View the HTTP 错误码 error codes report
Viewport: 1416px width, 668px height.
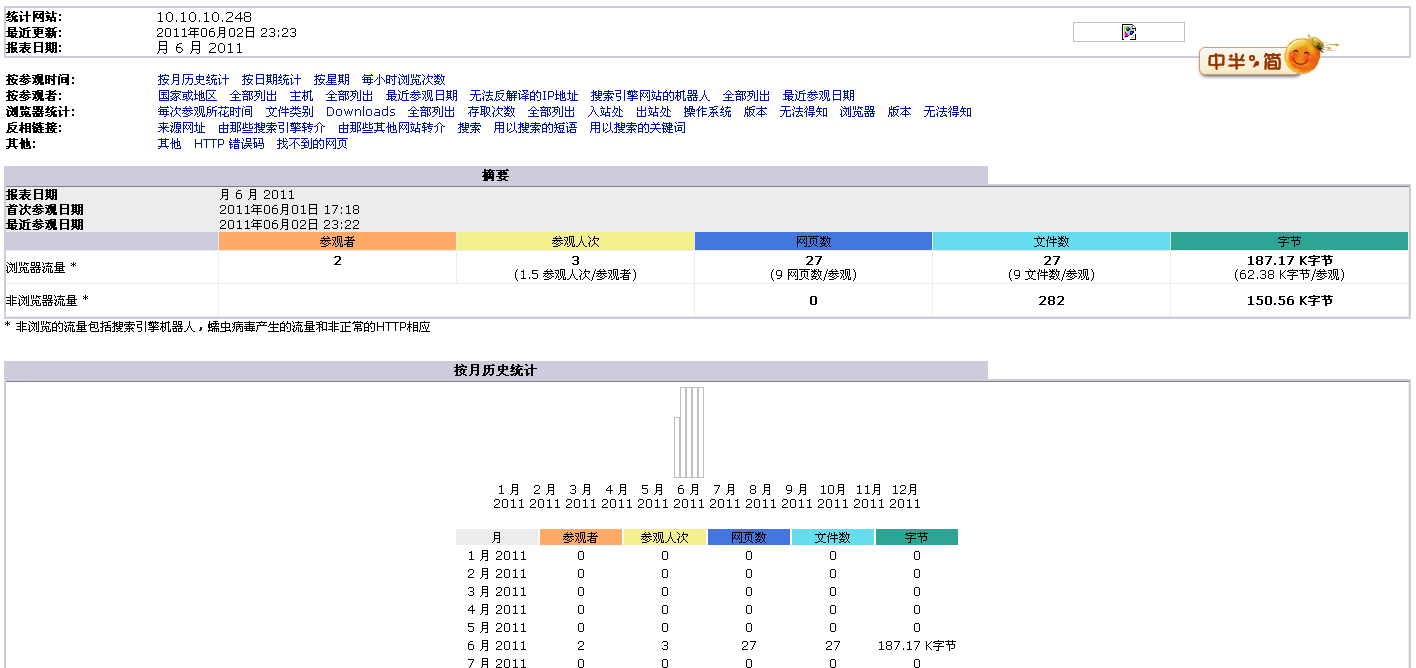(229, 143)
